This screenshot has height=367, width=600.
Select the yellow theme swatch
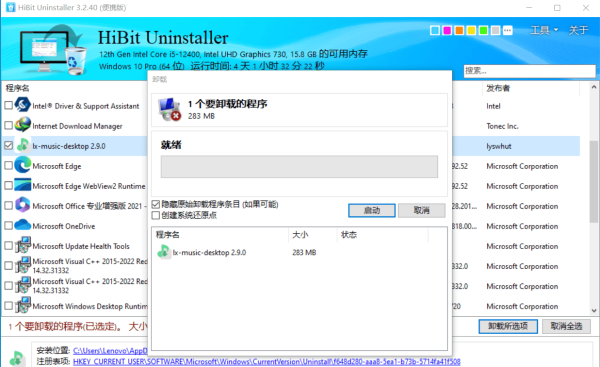471,31
